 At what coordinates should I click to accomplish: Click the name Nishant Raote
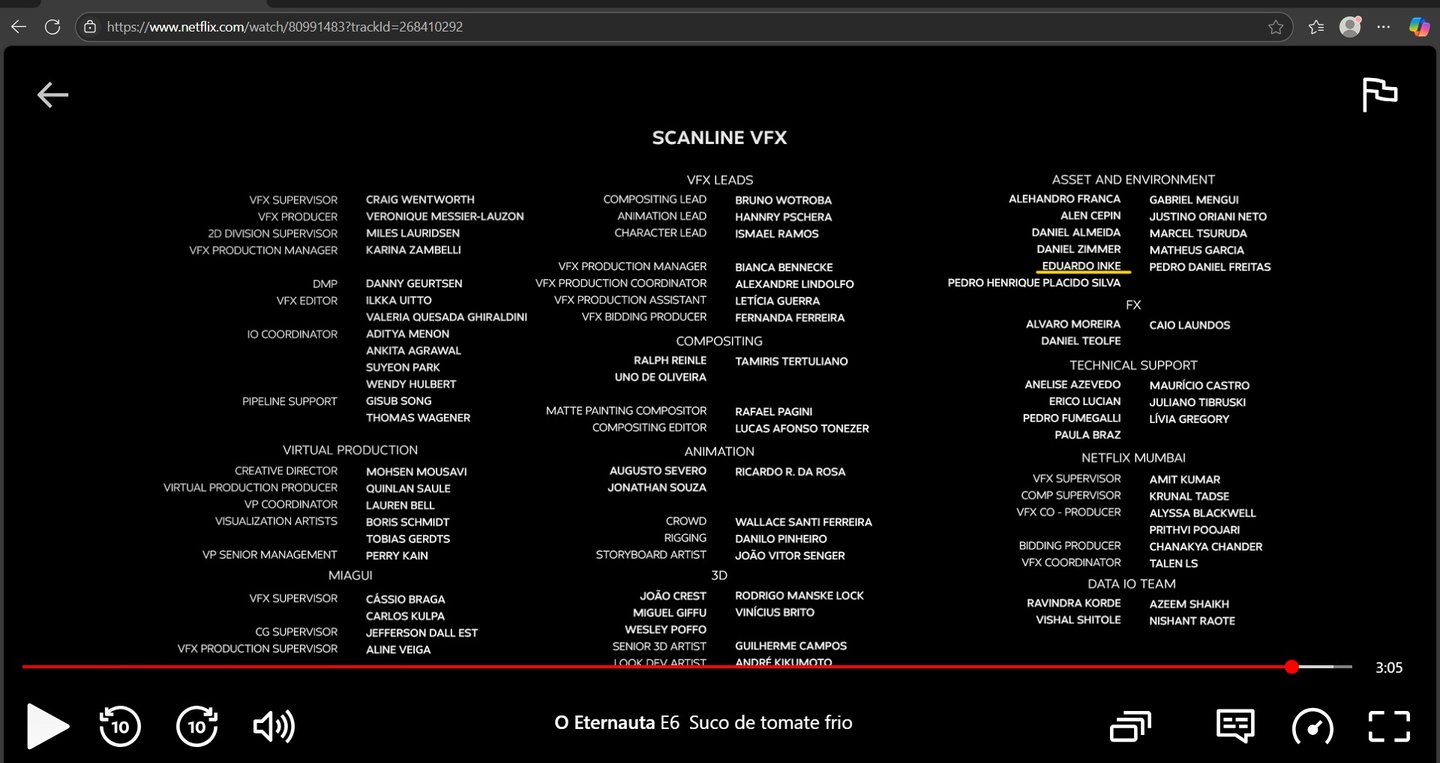click(x=1192, y=621)
